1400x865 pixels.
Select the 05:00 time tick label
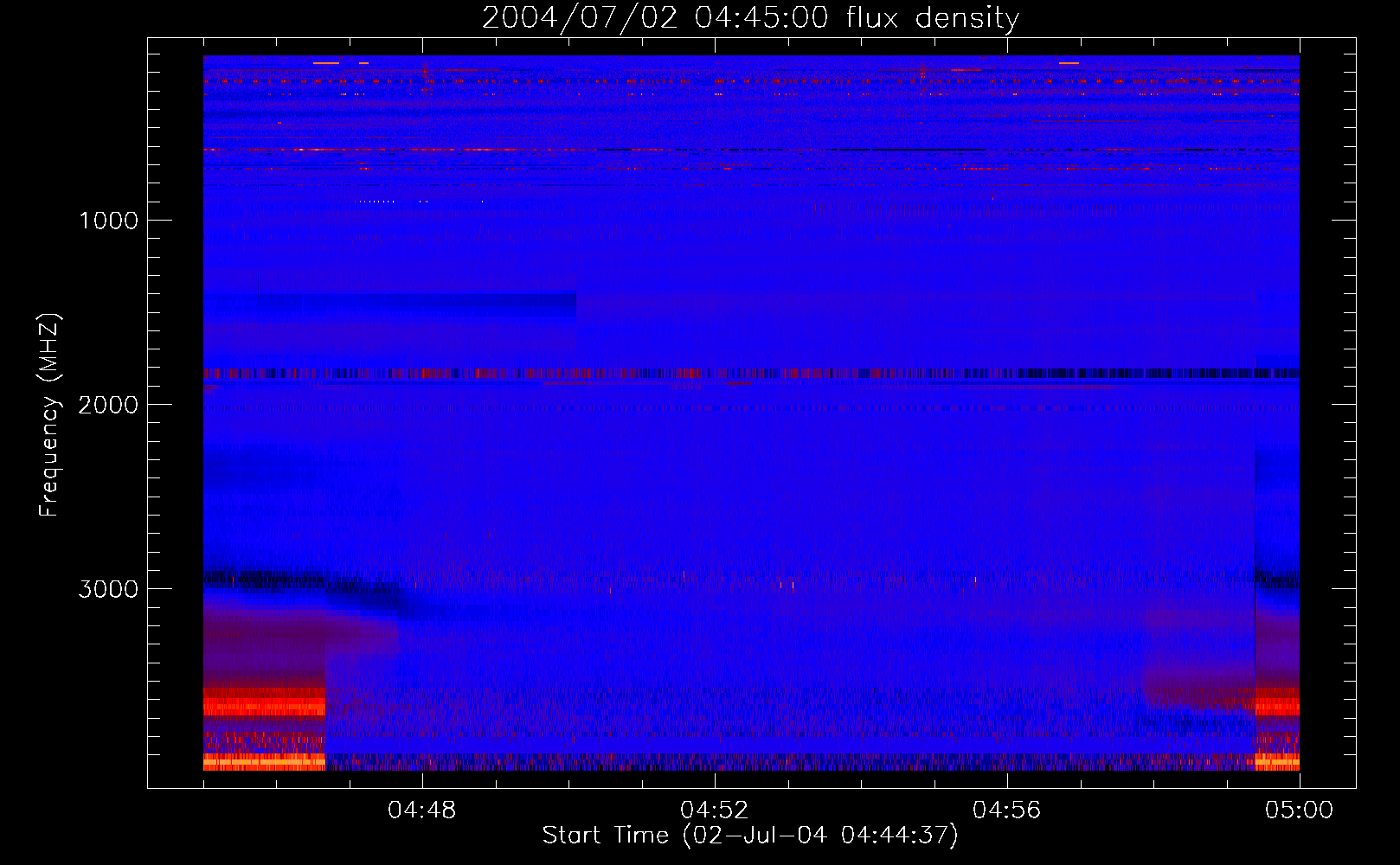pyautogui.click(x=1300, y=811)
